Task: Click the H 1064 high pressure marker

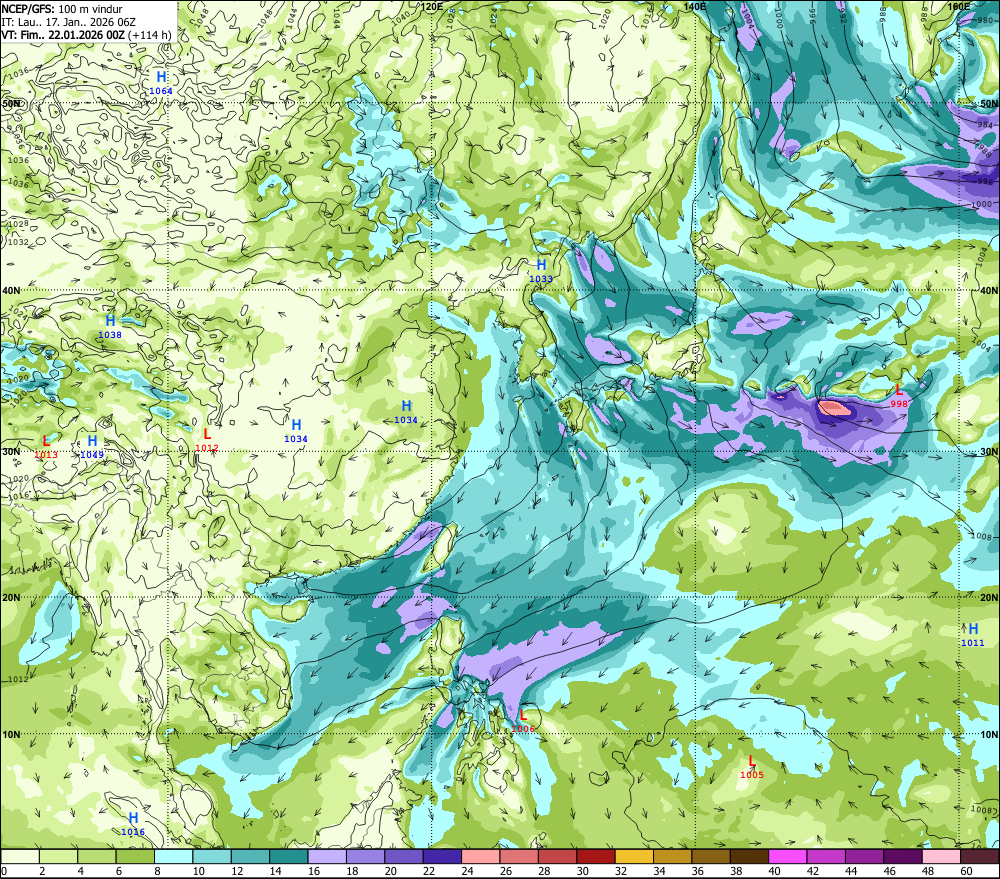Action: pyautogui.click(x=161, y=83)
